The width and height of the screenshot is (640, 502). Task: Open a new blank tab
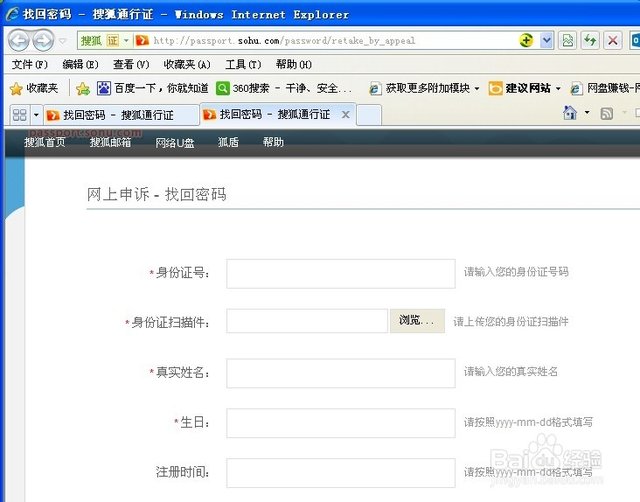point(369,115)
